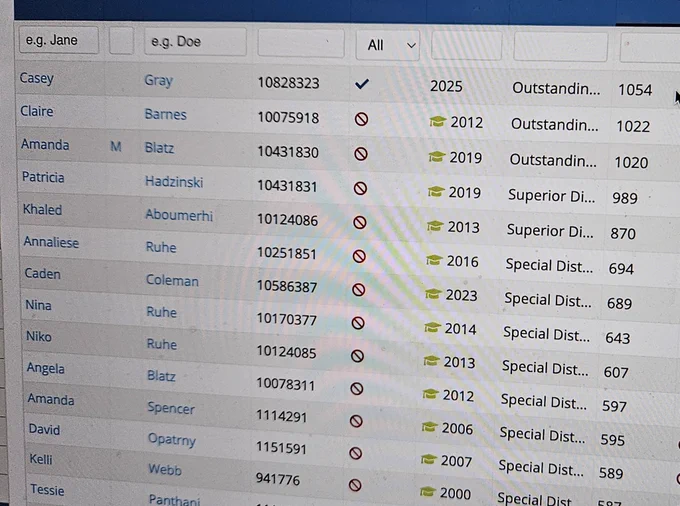
Task: Open Nina's first name link
Action: pyautogui.click(x=38, y=305)
